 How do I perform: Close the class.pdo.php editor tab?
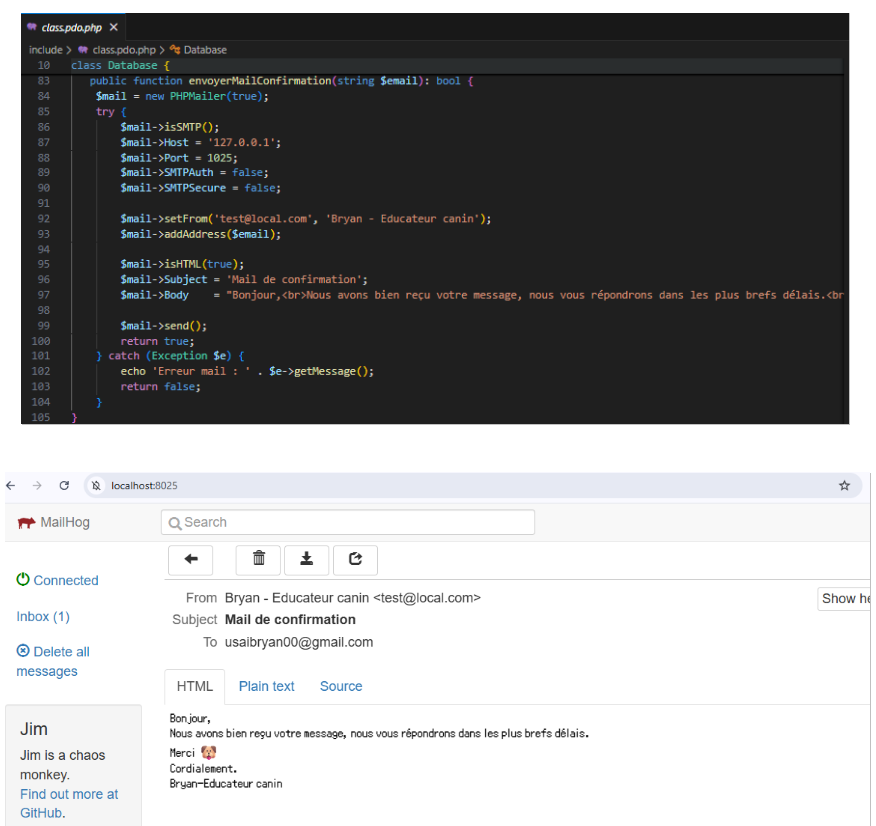click(x=114, y=27)
